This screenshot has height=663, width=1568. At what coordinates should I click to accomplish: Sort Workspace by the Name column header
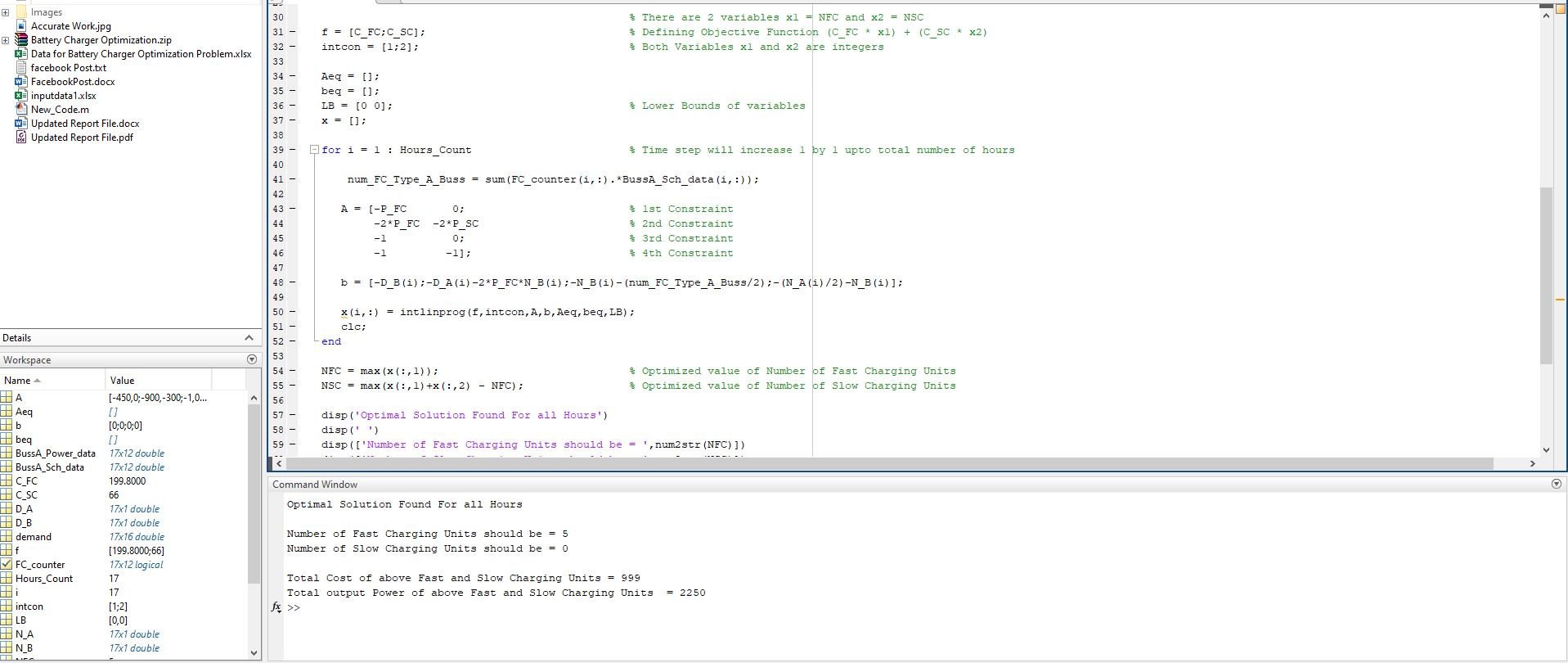click(52, 380)
